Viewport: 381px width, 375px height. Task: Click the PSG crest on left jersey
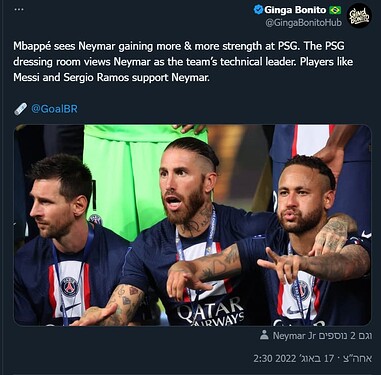click(x=69, y=287)
